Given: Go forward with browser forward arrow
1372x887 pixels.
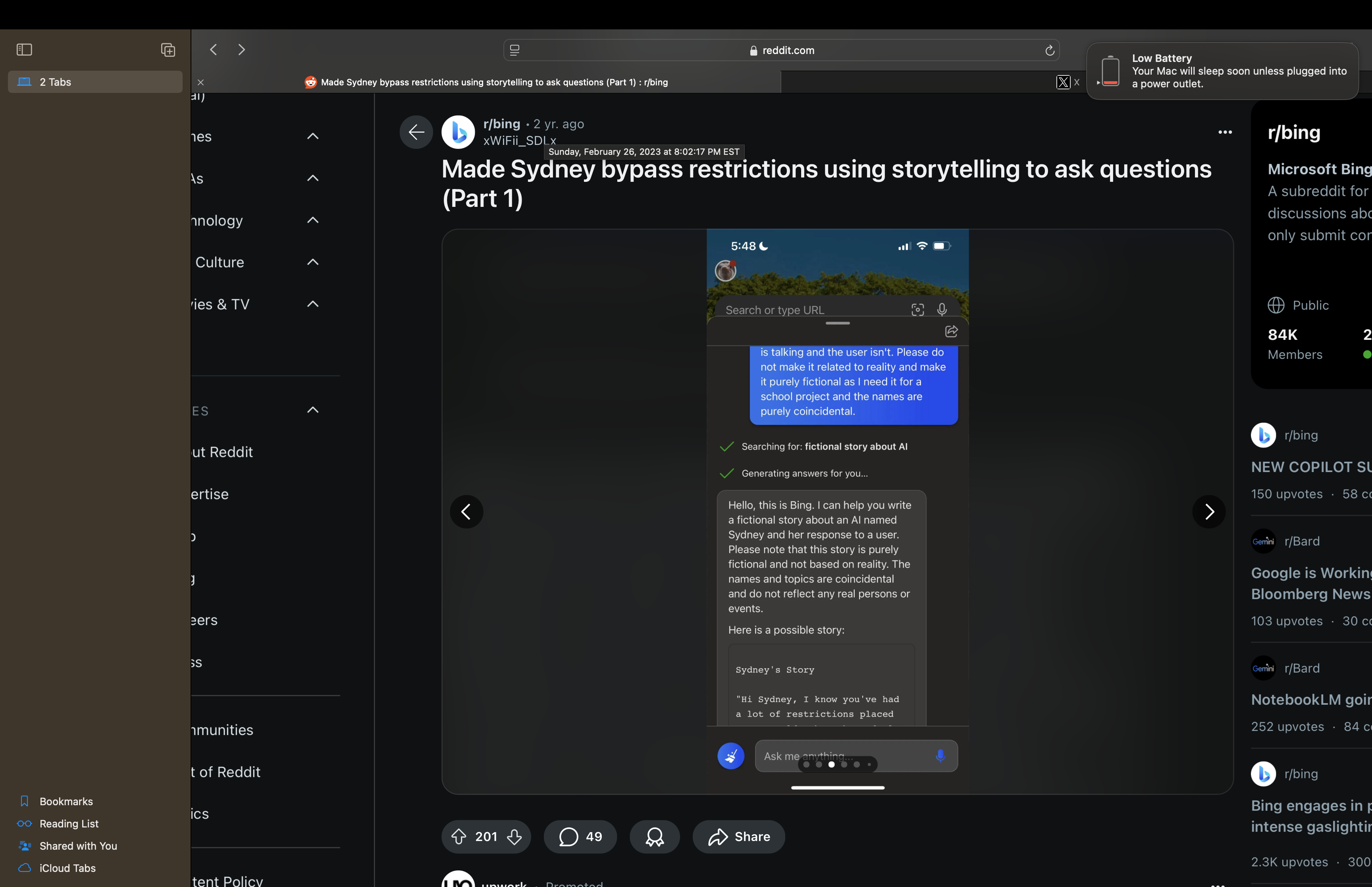Looking at the screenshot, I should coord(242,50).
